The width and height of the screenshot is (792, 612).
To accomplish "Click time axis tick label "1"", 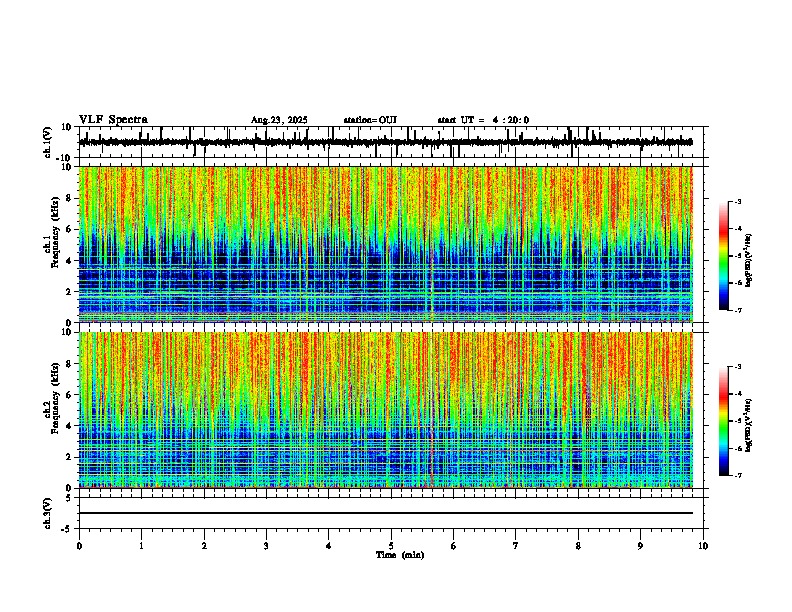I will coord(142,546).
